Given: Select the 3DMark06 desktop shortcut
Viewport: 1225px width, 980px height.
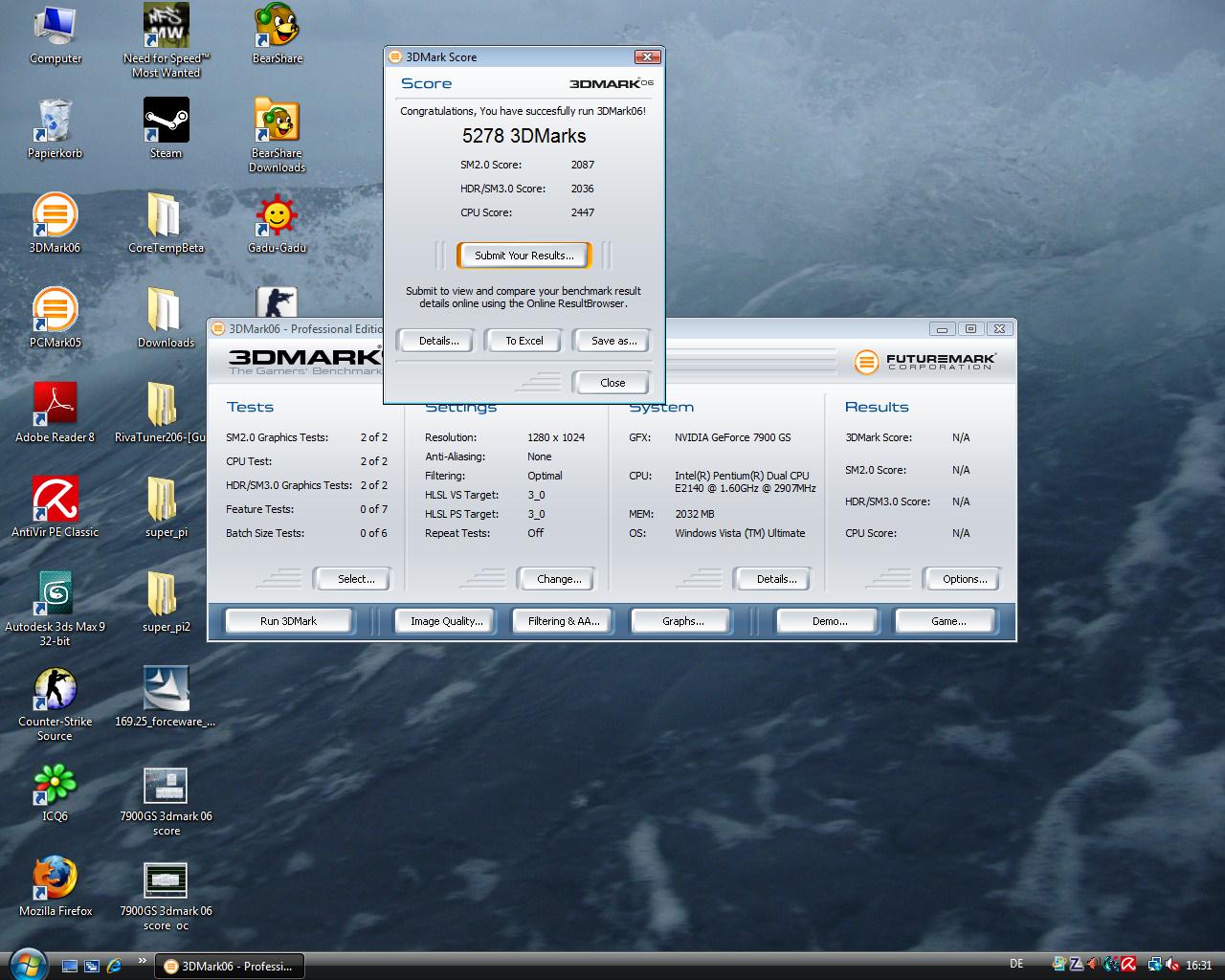Looking at the screenshot, I should (55, 224).
